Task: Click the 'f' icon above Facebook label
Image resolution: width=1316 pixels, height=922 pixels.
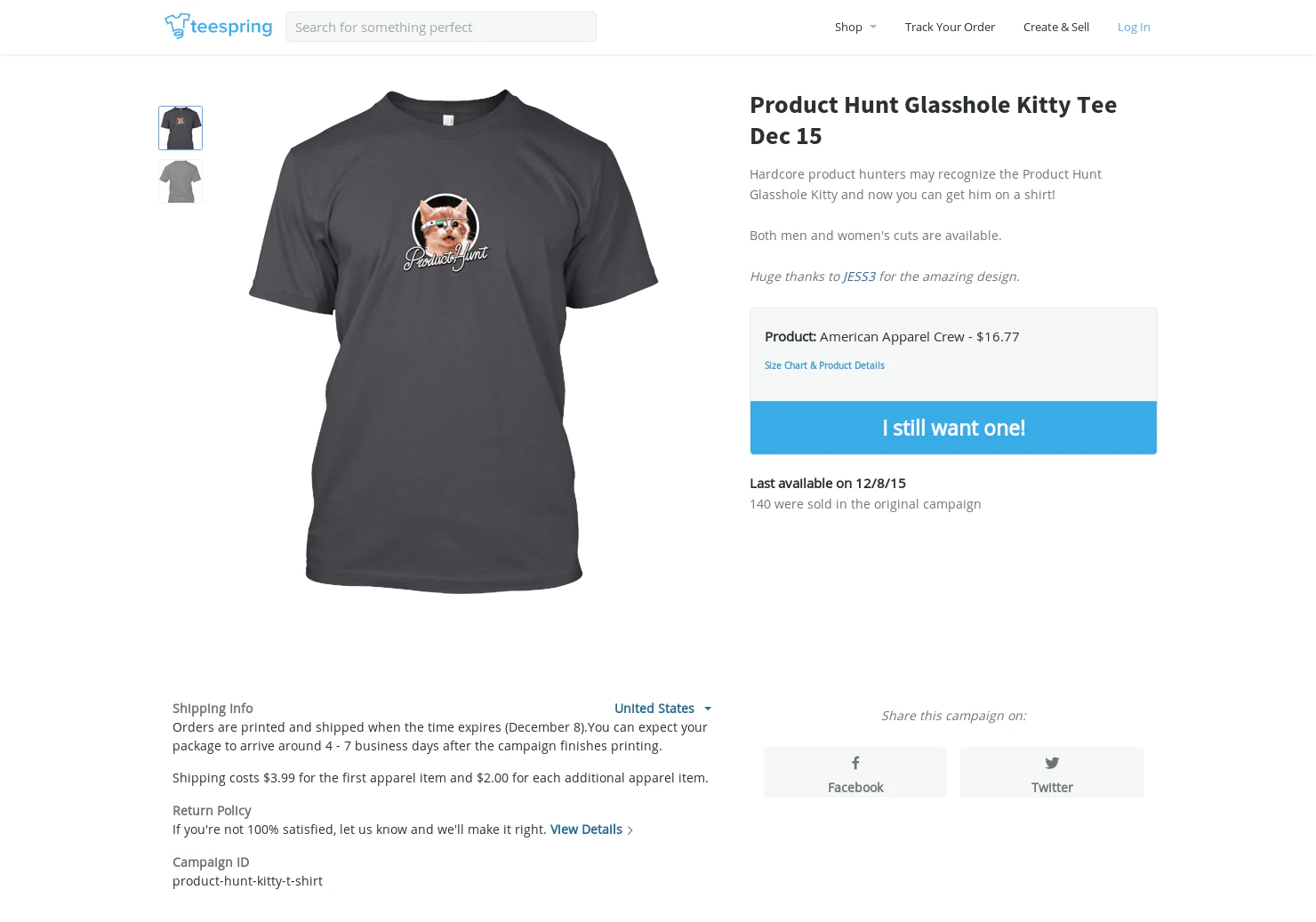Action: click(x=855, y=763)
